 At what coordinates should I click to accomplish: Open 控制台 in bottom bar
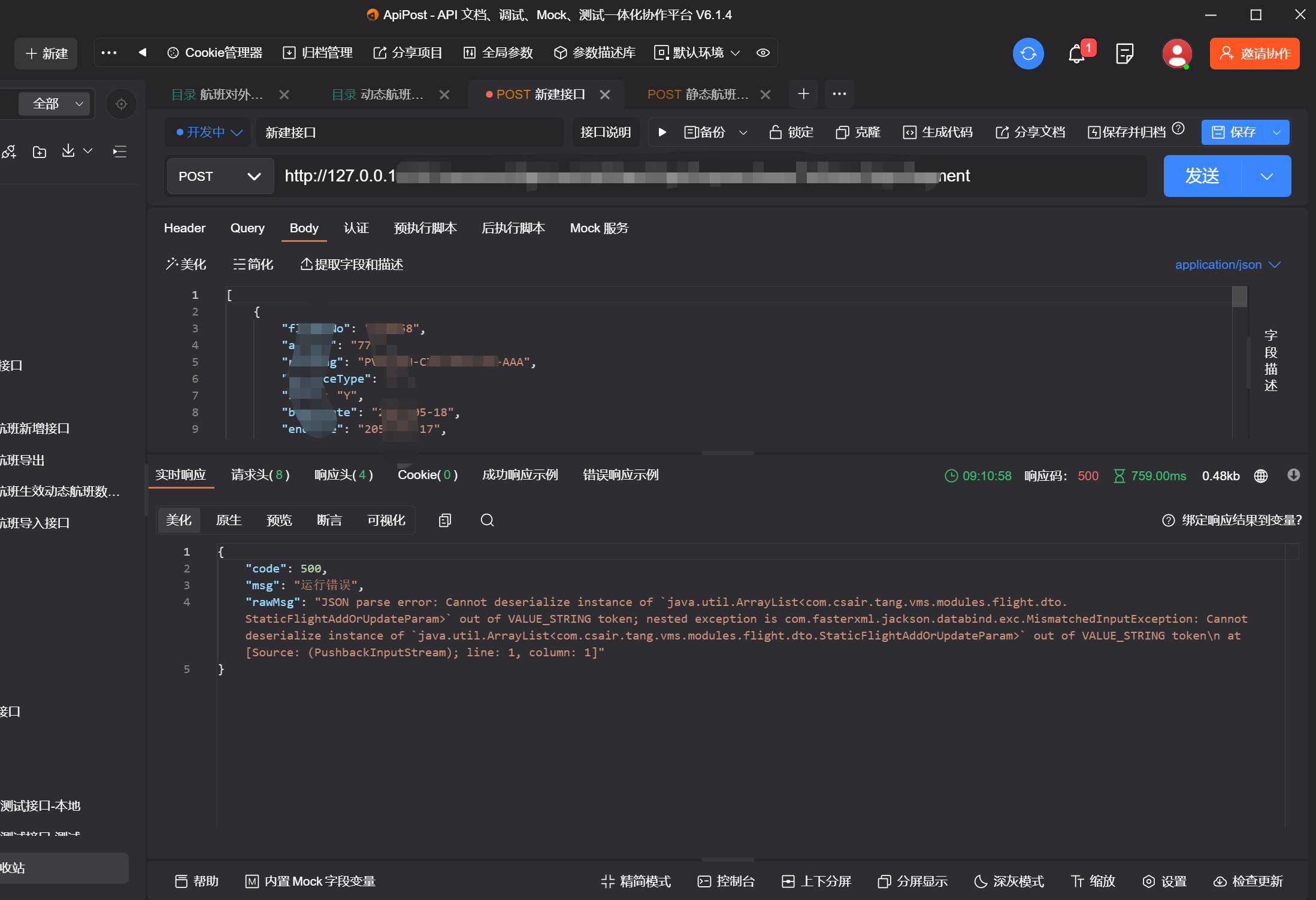click(726, 881)
